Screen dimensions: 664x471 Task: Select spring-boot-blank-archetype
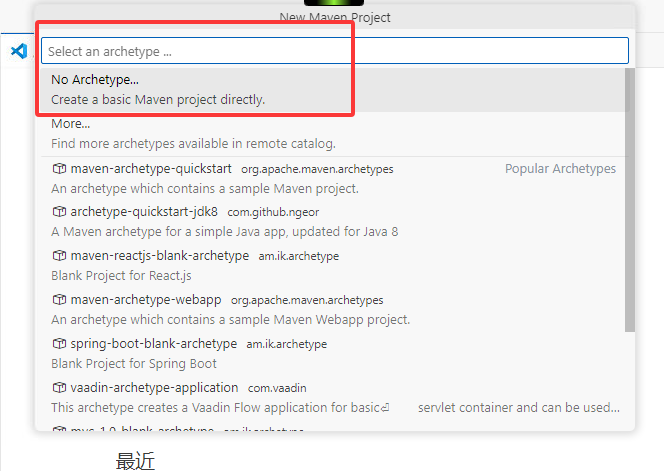(x=333, y=354)
